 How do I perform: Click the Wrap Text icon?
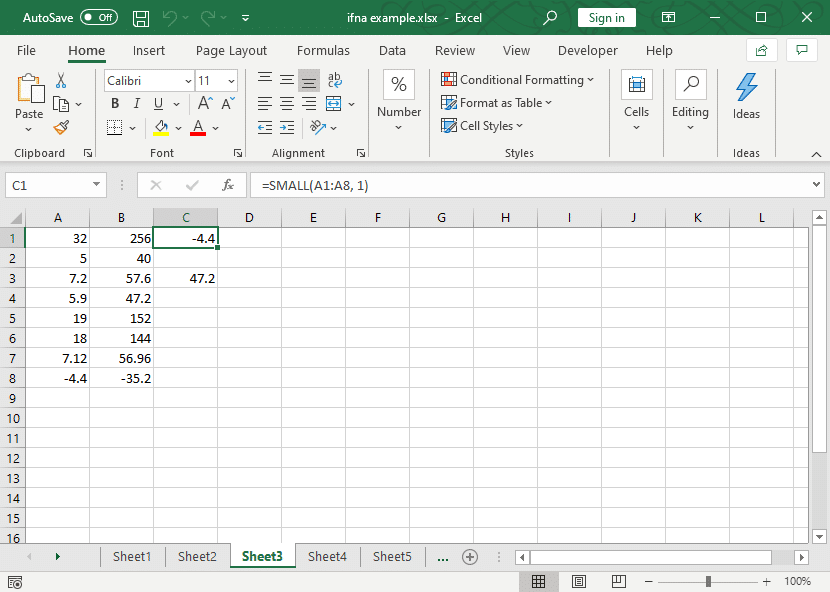click(x=335, y=80)
